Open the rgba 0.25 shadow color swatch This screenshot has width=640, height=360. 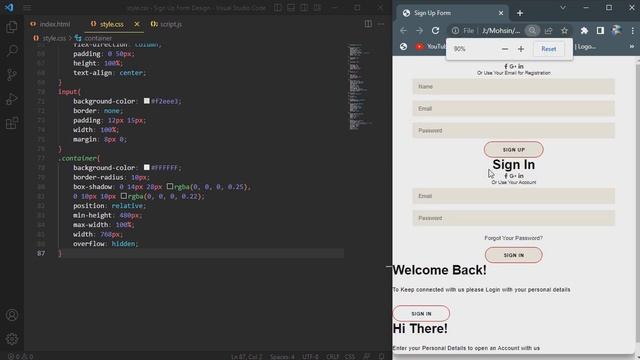click(170, 187)
